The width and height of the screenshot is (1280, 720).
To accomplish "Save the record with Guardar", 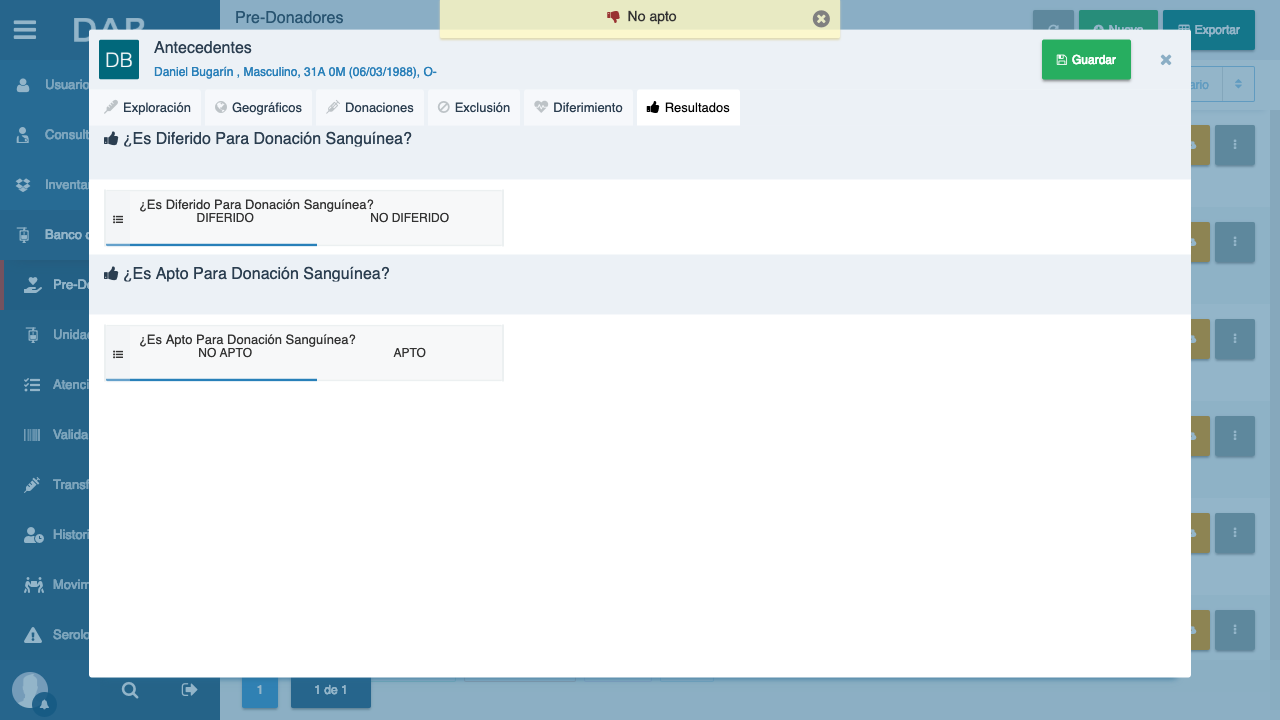I will tap(1086, 60).
